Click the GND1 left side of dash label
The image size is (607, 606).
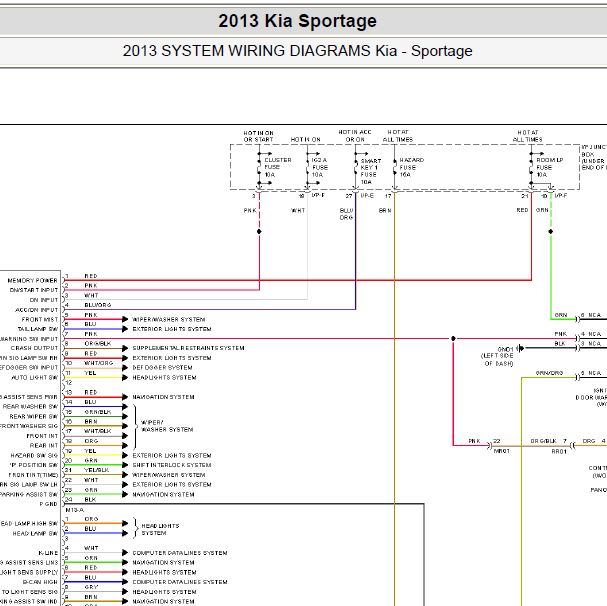click(497, 356)
